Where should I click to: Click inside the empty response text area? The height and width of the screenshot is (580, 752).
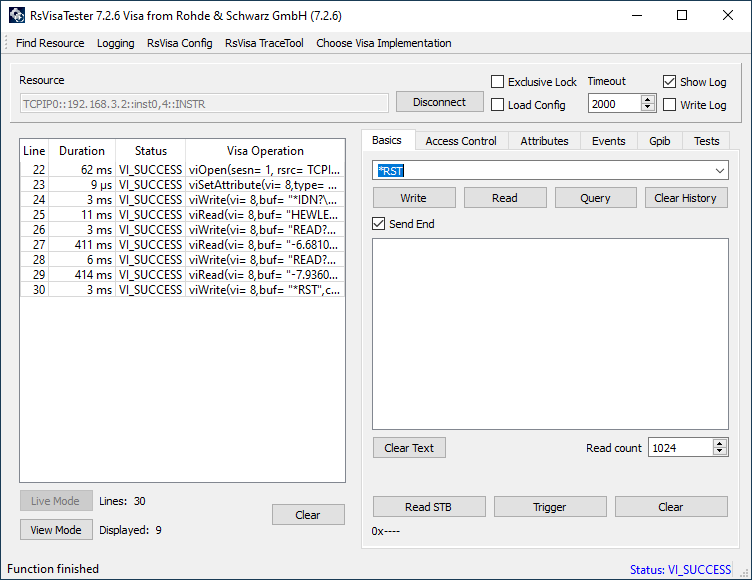pyautogui.click(x=550, y=334)
